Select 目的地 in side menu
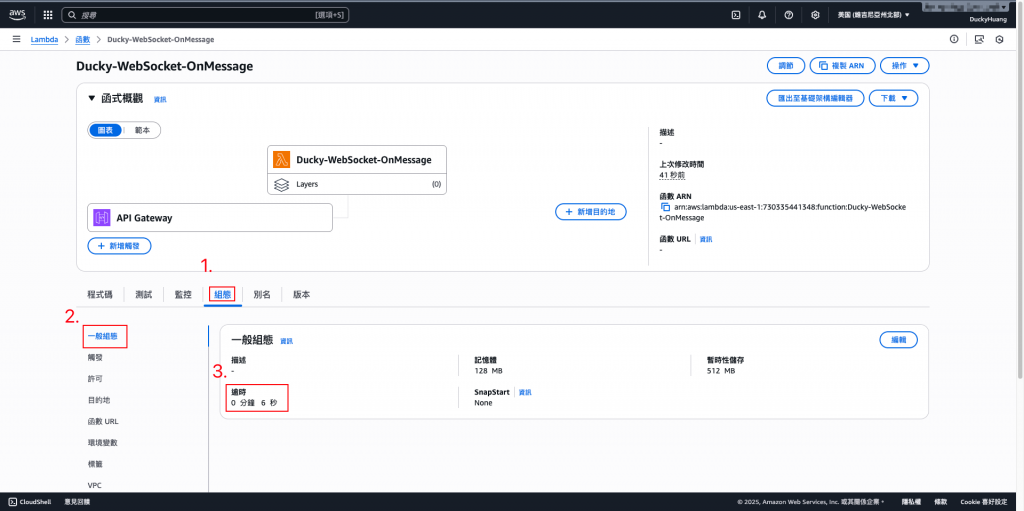 tap(99, 400)
